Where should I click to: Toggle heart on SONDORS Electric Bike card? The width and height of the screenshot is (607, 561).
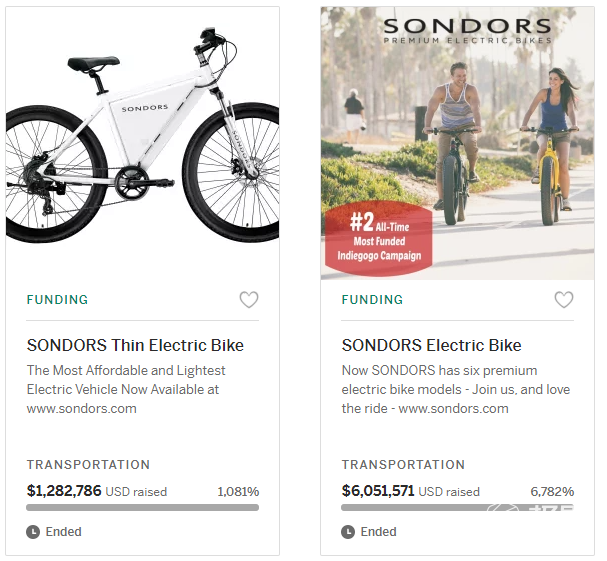[564, 300]
